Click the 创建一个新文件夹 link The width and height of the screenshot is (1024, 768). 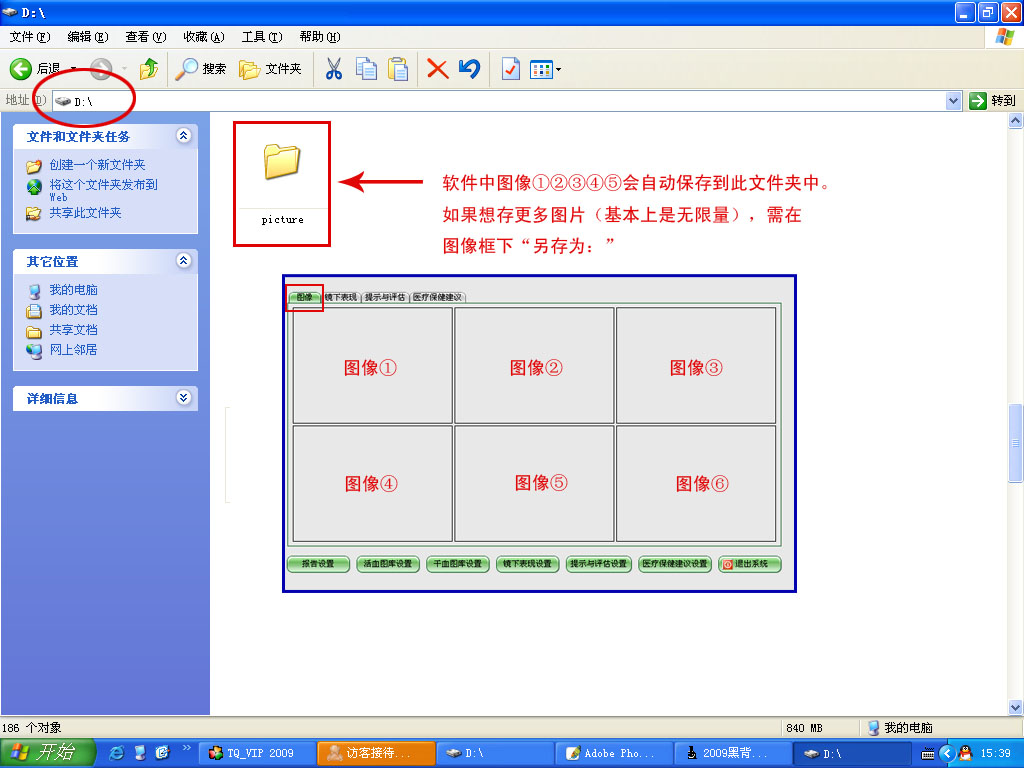(97, 165)
